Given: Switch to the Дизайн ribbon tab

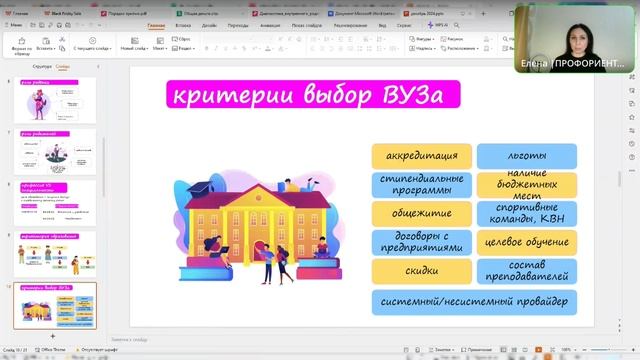Looking at the screenshot, I should click(x=209, y=25).
